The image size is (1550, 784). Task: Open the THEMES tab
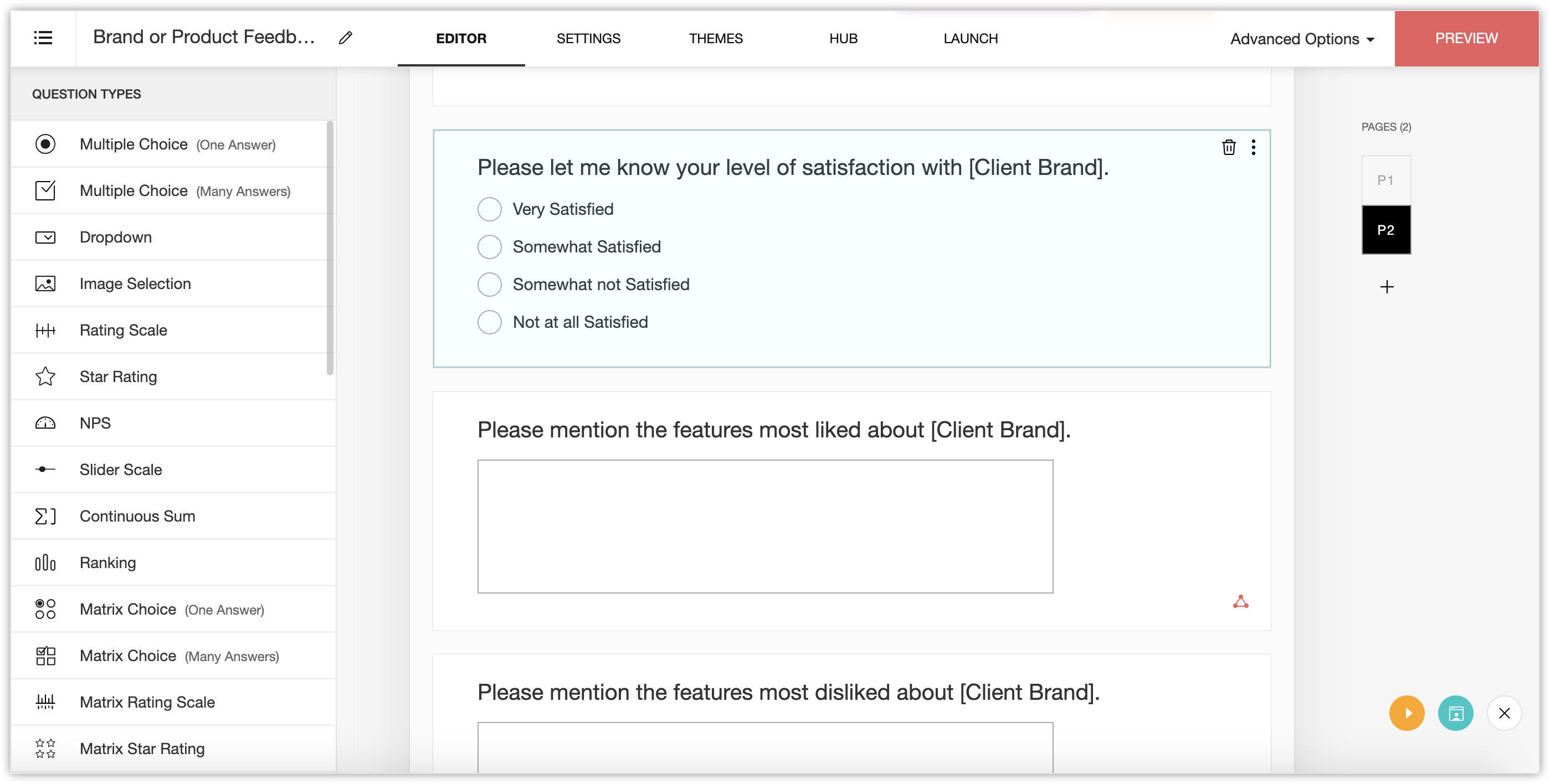pos(715,38)
